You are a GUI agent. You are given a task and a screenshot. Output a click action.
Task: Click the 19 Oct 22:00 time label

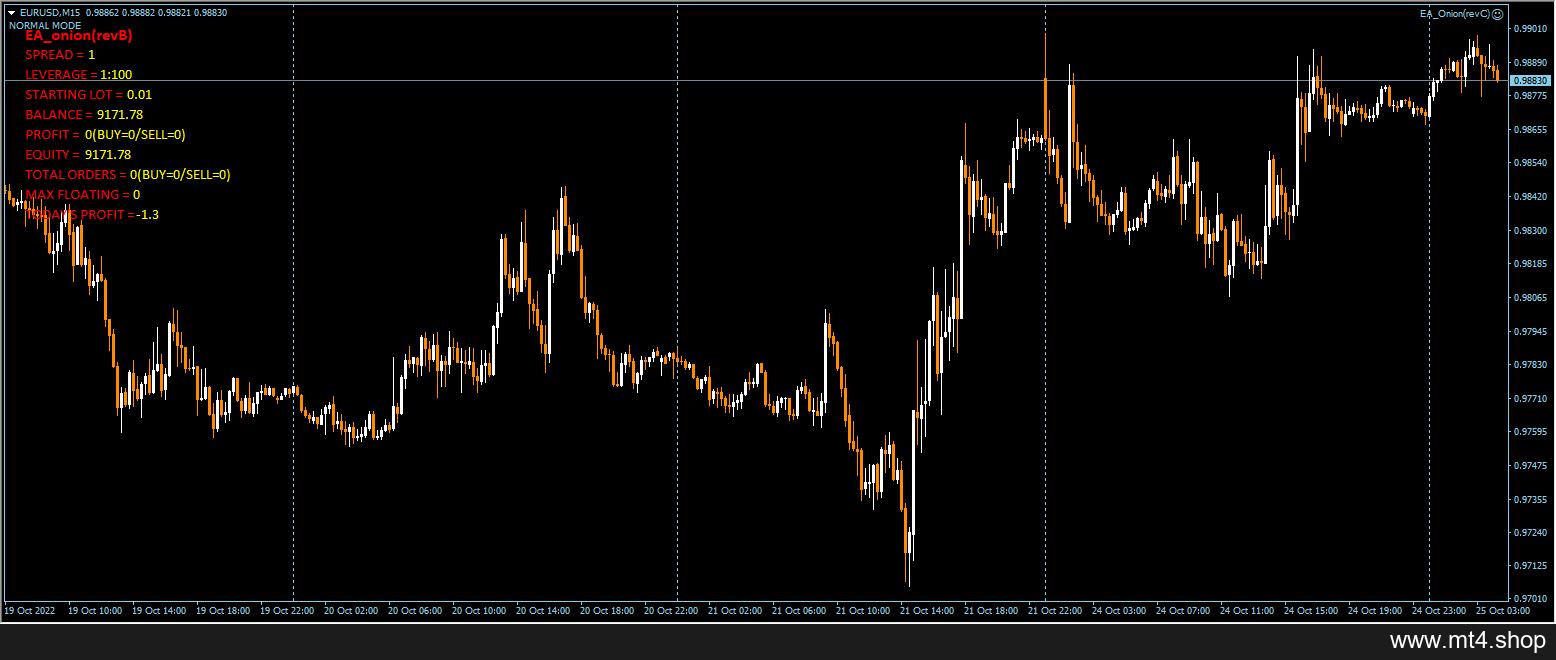[286, 610]
